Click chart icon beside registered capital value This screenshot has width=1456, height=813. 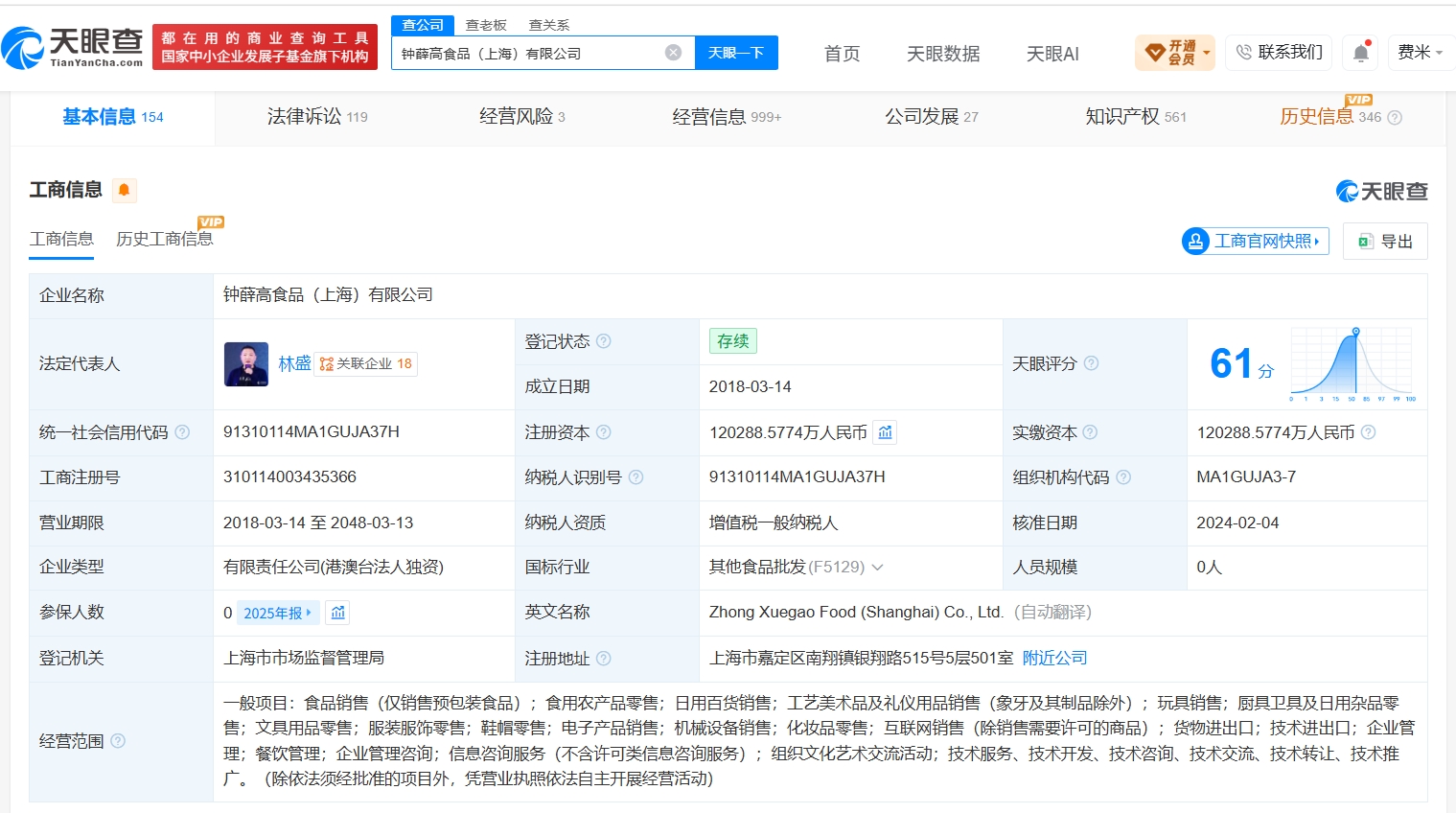click(886, 432)
